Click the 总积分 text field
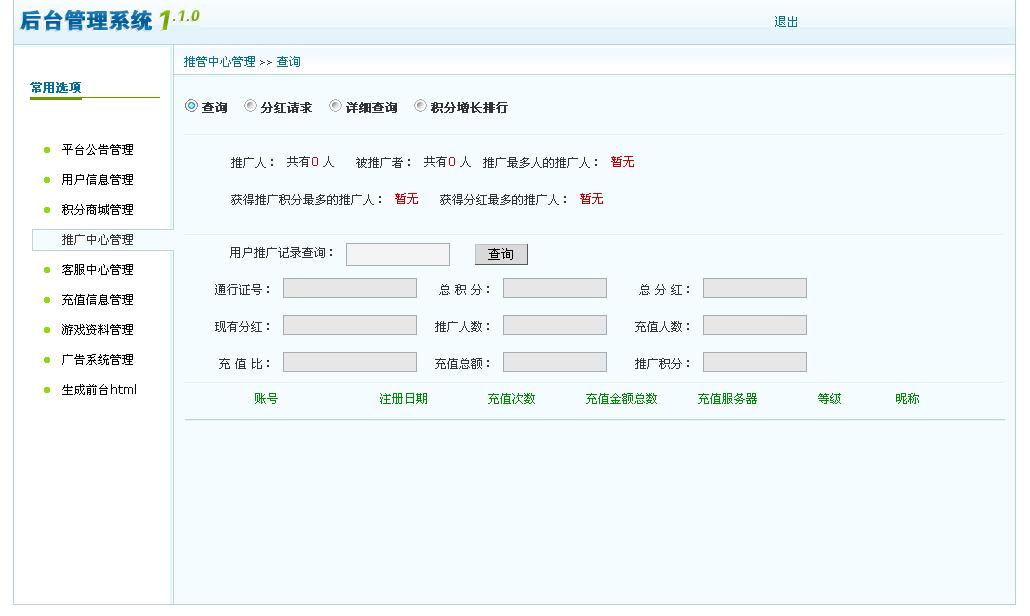 click(x=554, y=288)
